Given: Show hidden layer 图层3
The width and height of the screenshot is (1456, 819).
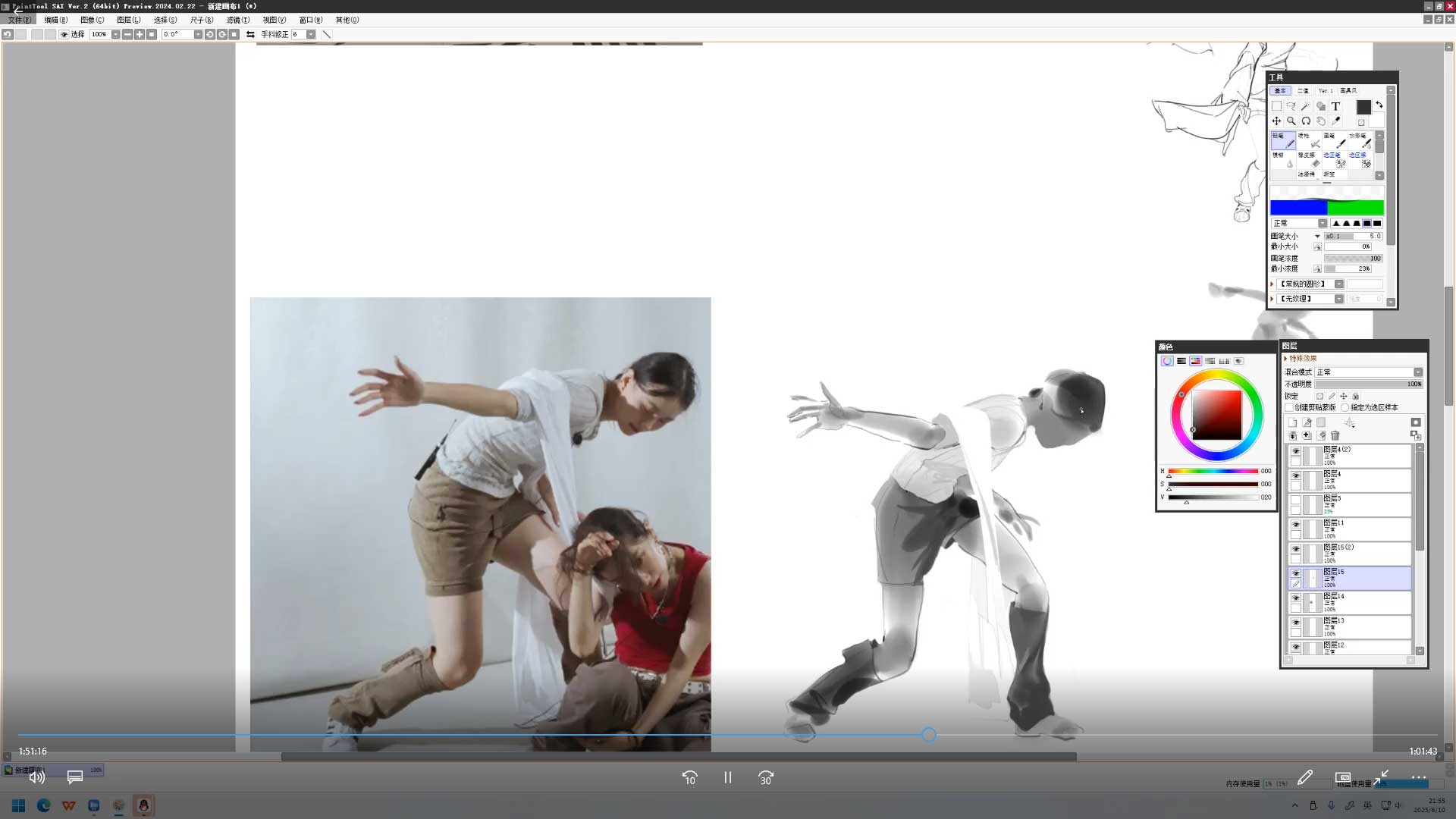Looking at the screenshot, I should [1295, 500].
